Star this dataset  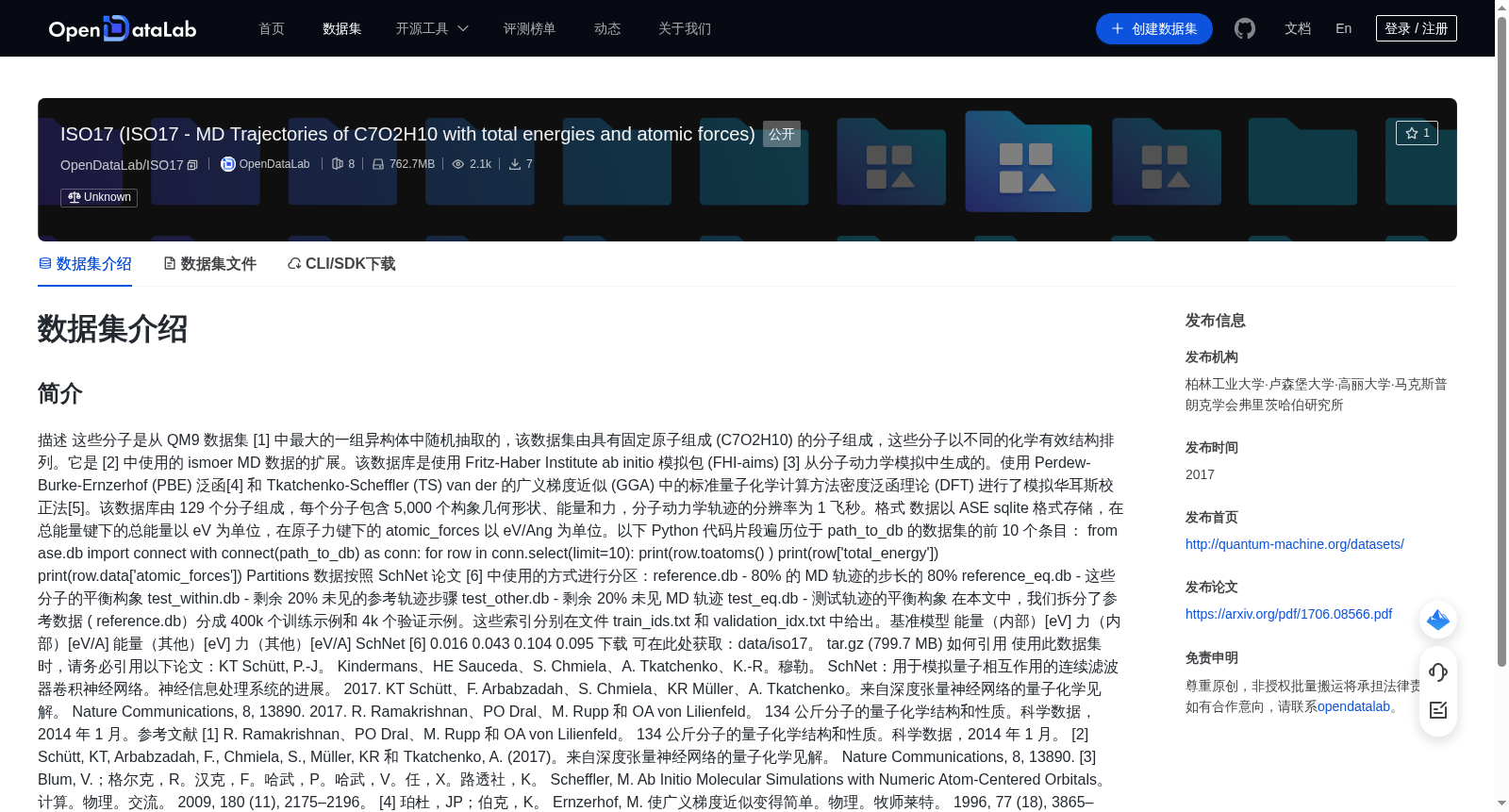tap(1417, 133)
